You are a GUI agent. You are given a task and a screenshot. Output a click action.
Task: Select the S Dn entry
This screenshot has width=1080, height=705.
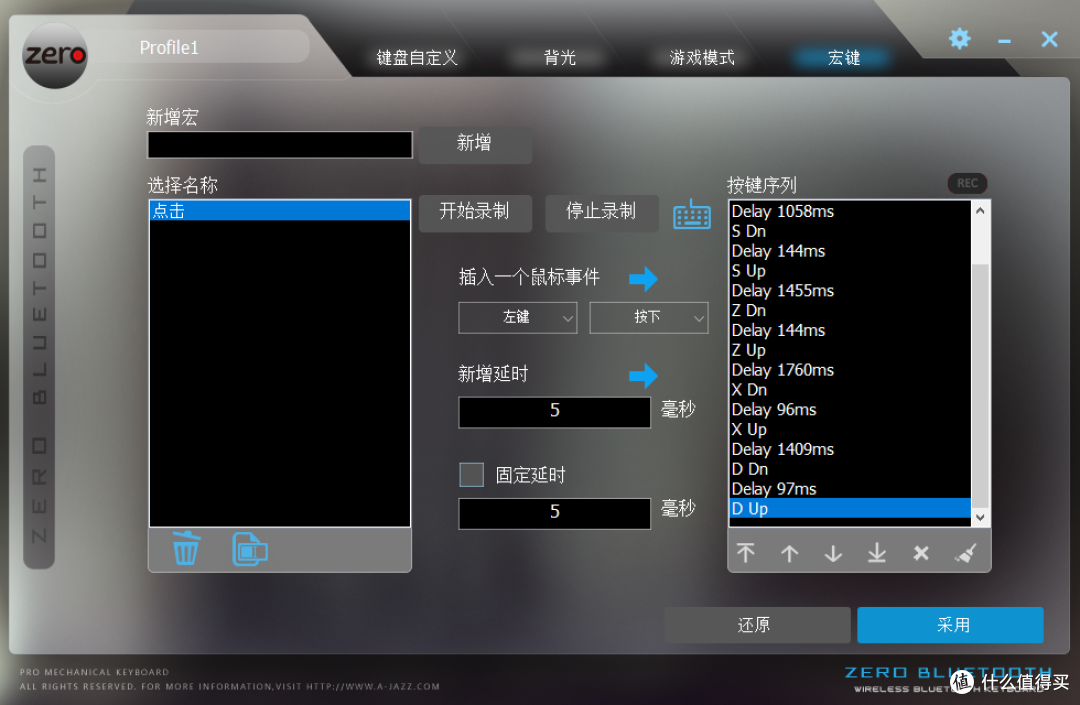pos(850,231)
